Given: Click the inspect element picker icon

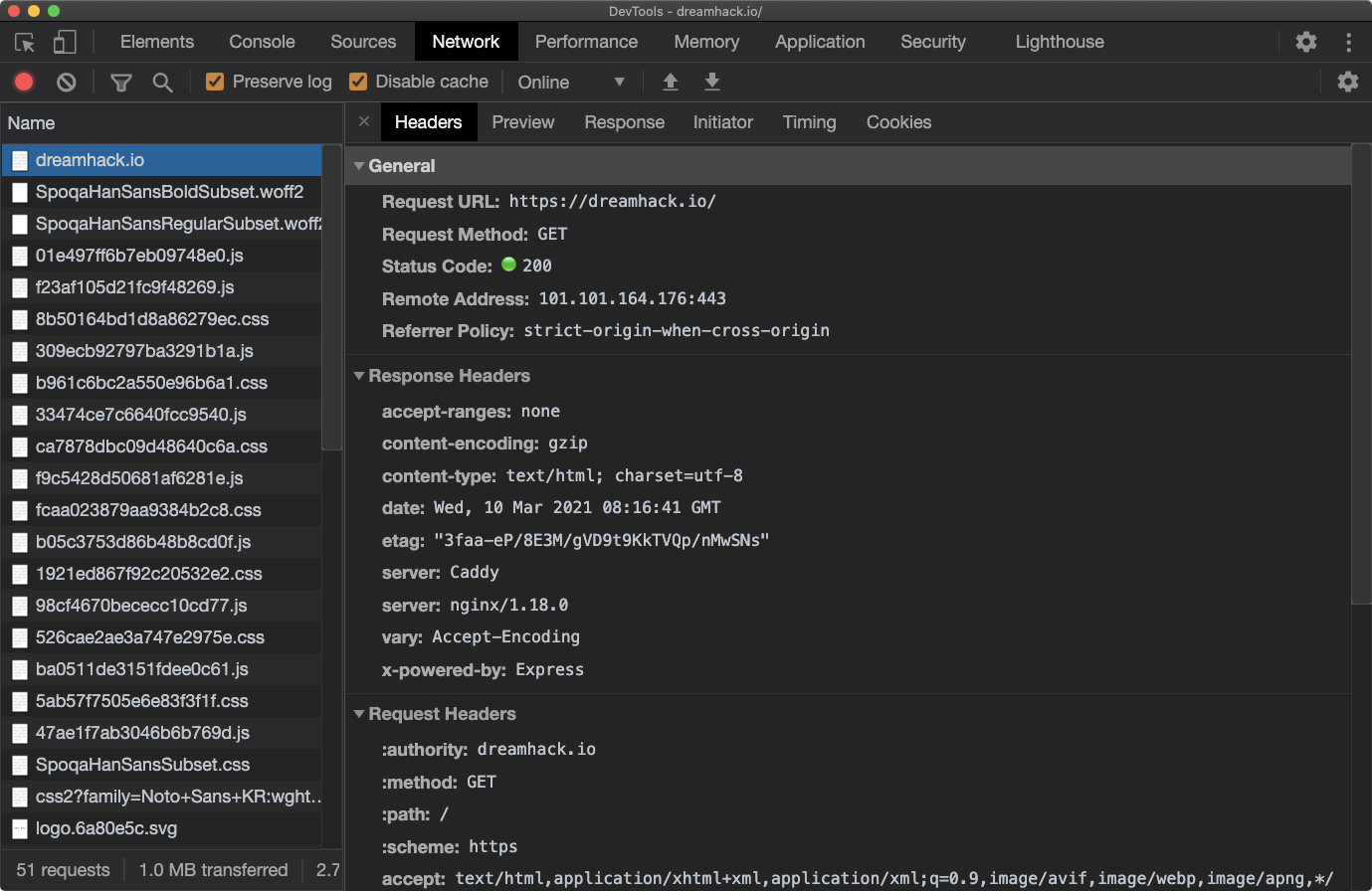Looking at the screenshot, I should [x=25, y=42].
